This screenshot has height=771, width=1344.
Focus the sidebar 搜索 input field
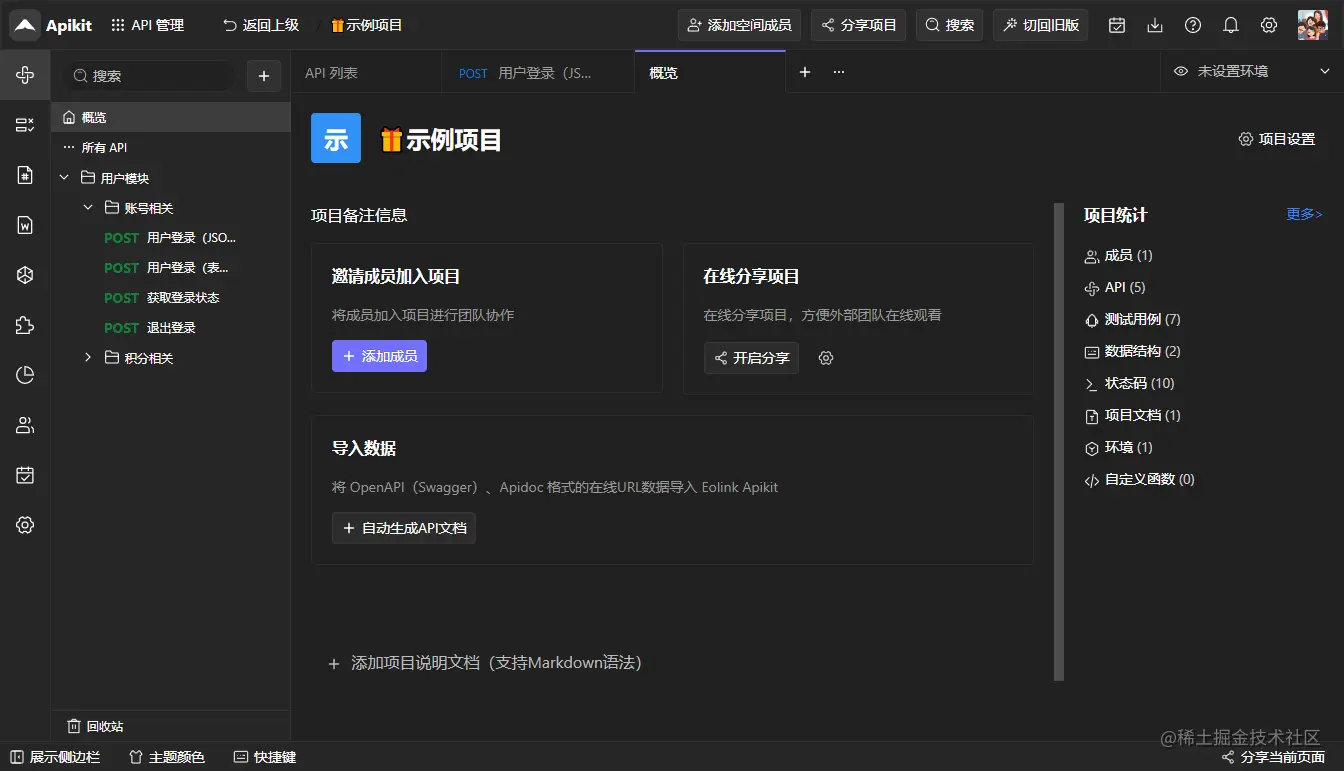point(148,76)
